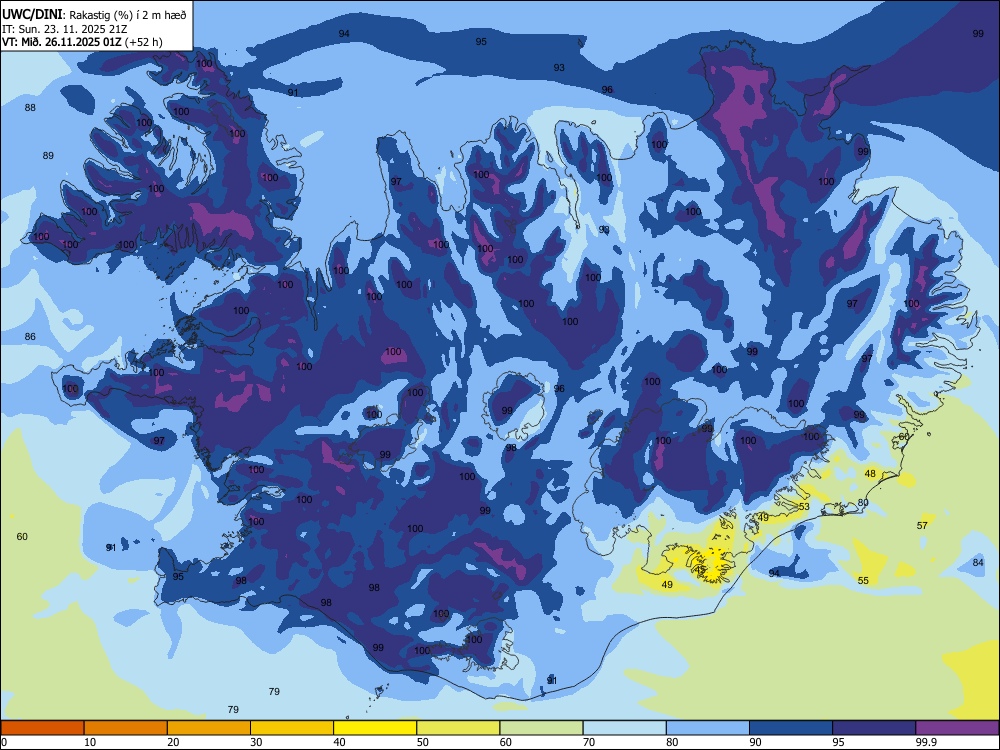The height and width of the screenshot is (750, 1000).
Task: Click the legend tick label '90'
Action: [756, 742]
